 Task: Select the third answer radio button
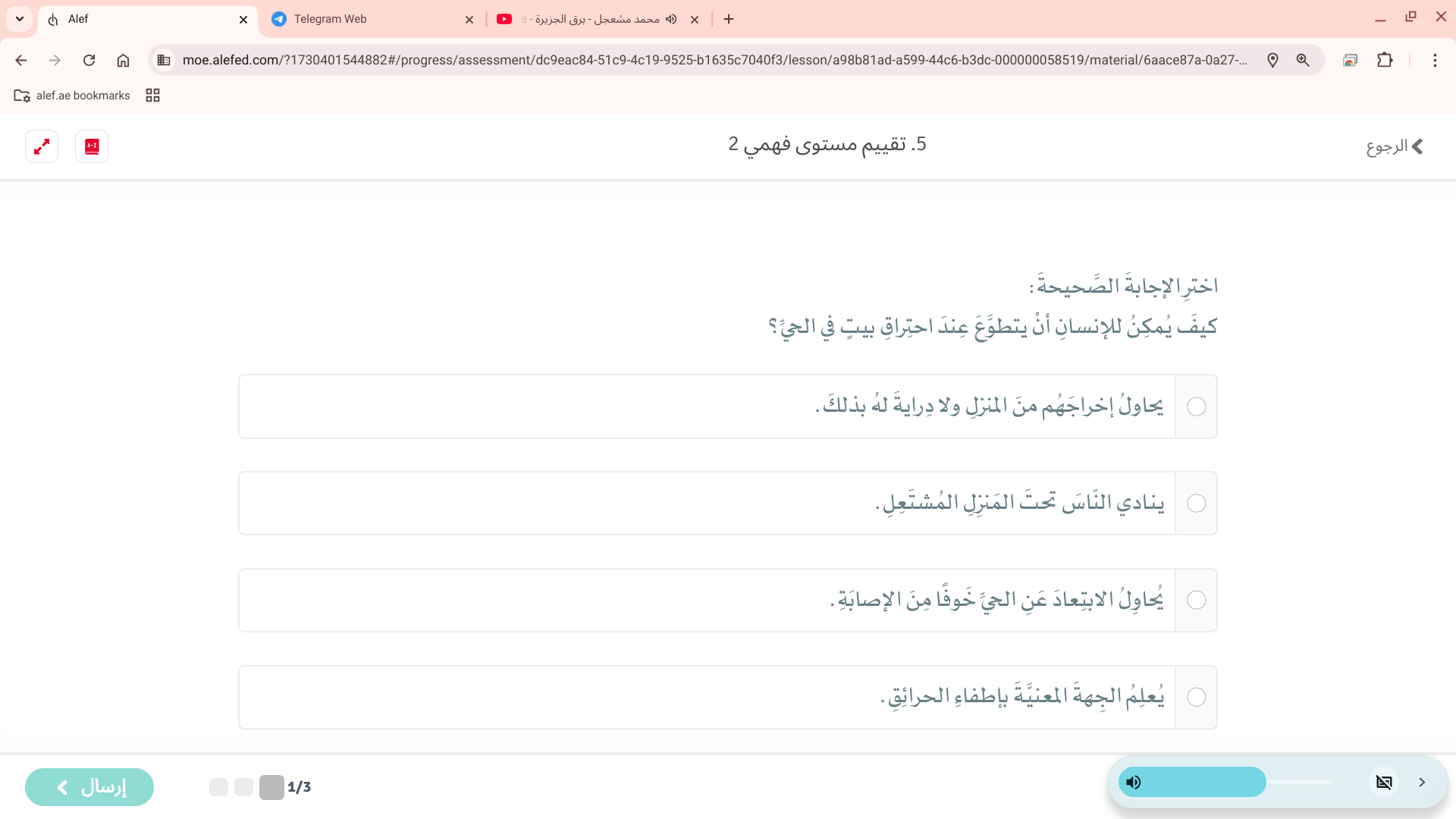(x=1196, y=601)
